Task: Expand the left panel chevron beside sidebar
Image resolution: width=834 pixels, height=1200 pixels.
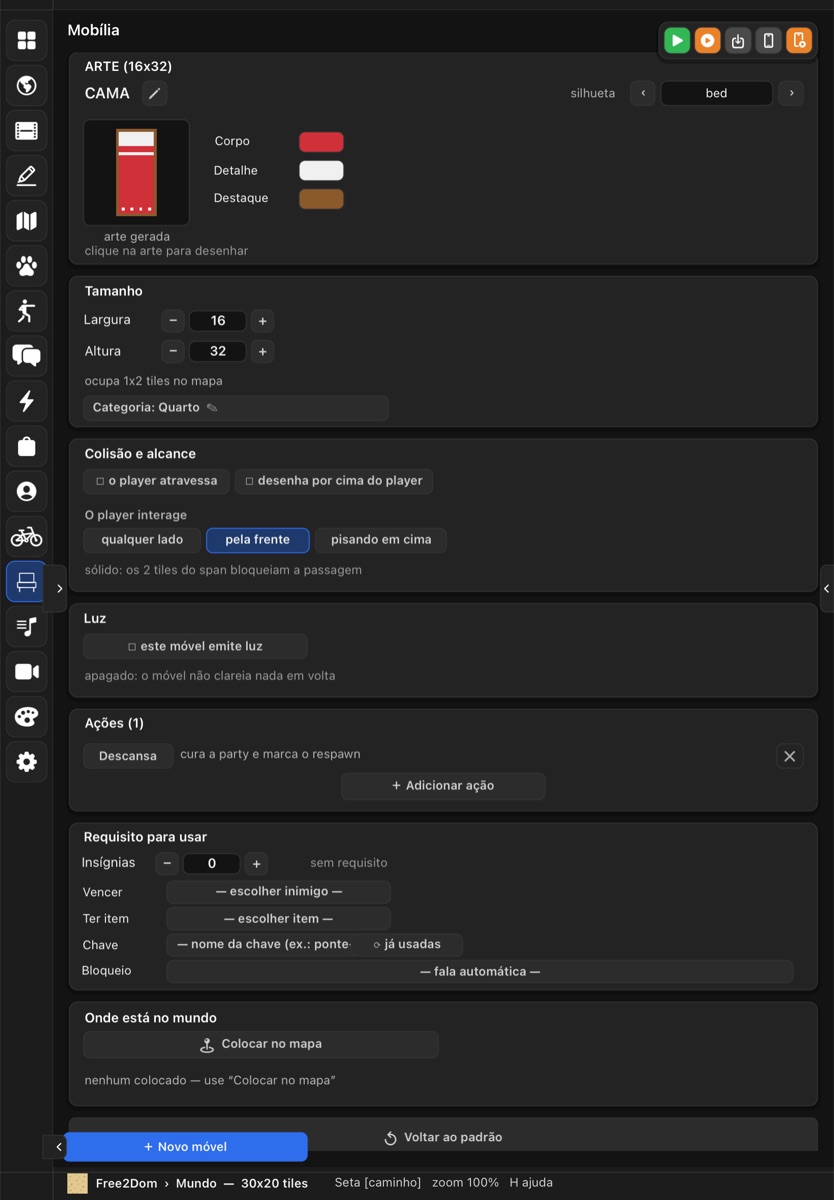Action: [59, 589]
